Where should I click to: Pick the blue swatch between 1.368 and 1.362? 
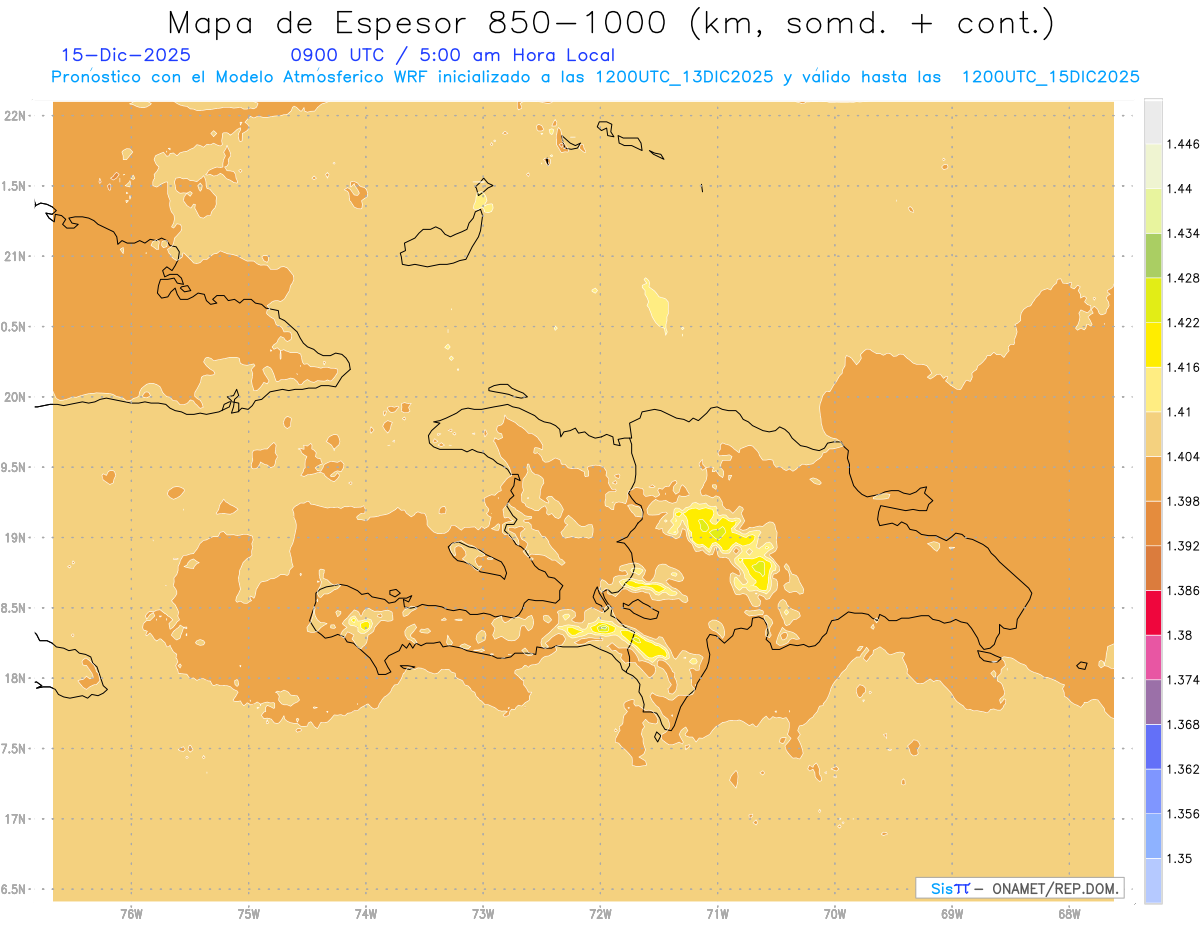pos(1153,747)
